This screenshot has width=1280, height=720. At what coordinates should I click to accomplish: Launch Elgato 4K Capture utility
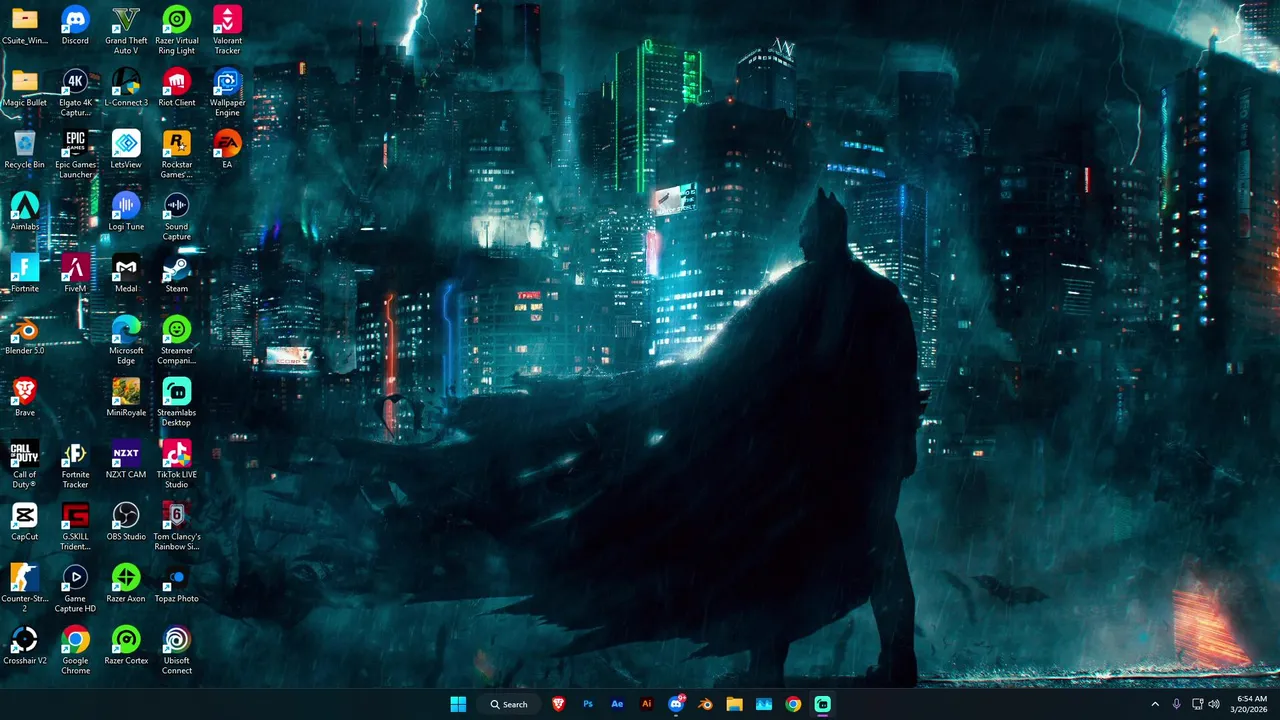click(75, 93)
